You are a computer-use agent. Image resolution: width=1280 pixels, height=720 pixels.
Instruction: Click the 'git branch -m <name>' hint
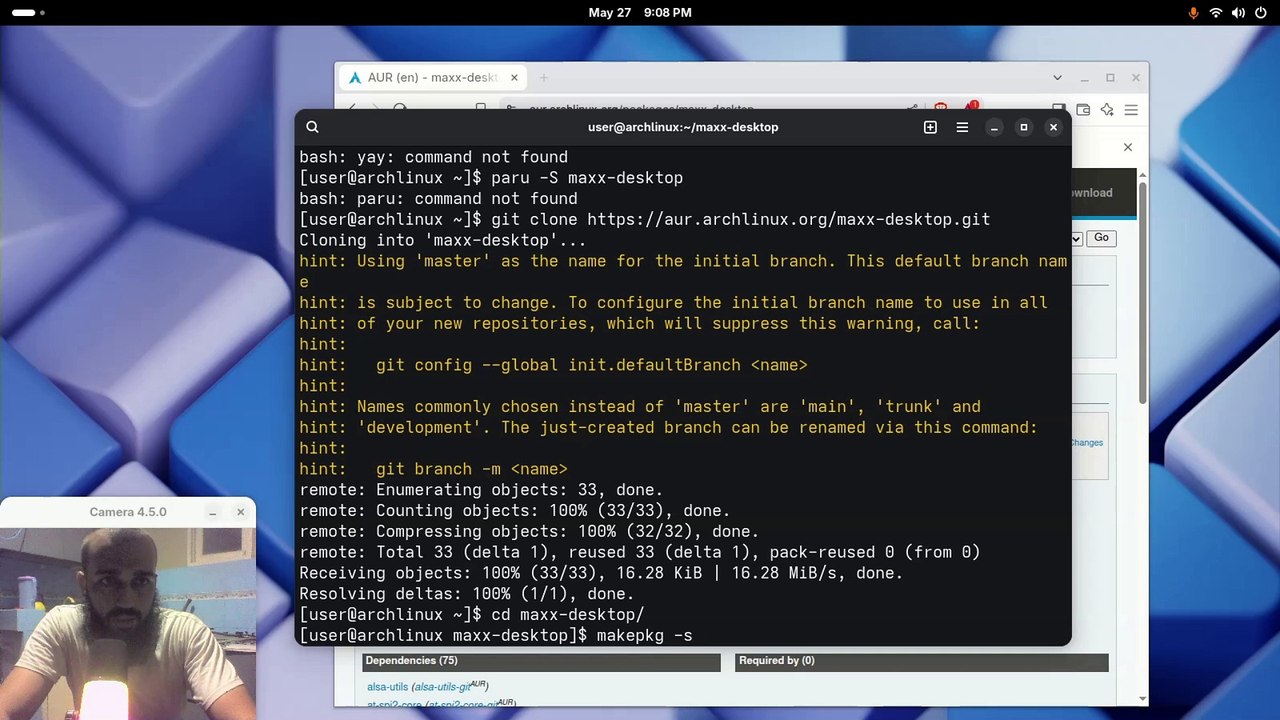433,469
